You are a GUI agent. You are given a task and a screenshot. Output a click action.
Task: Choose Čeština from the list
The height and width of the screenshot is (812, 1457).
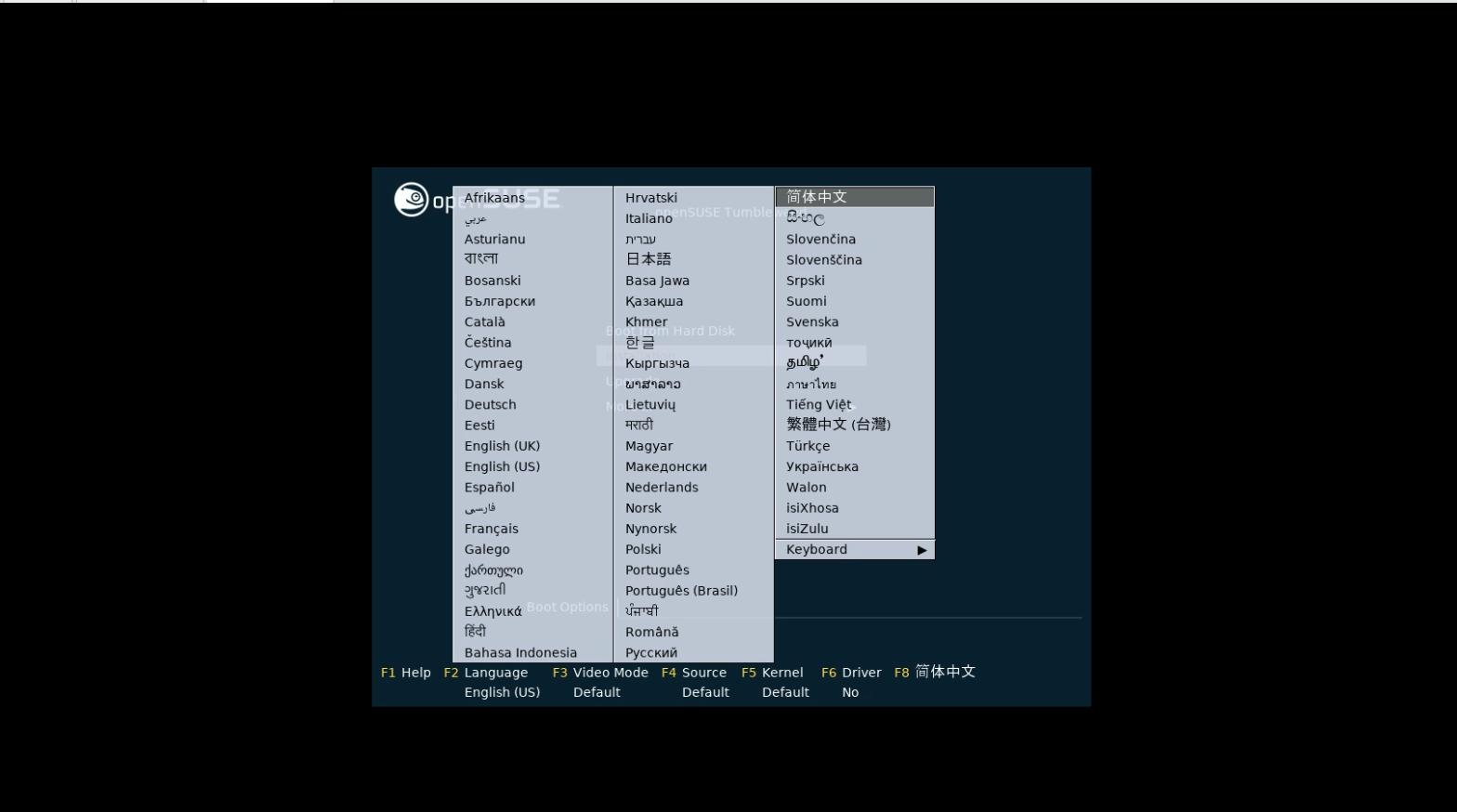[488, 342]
